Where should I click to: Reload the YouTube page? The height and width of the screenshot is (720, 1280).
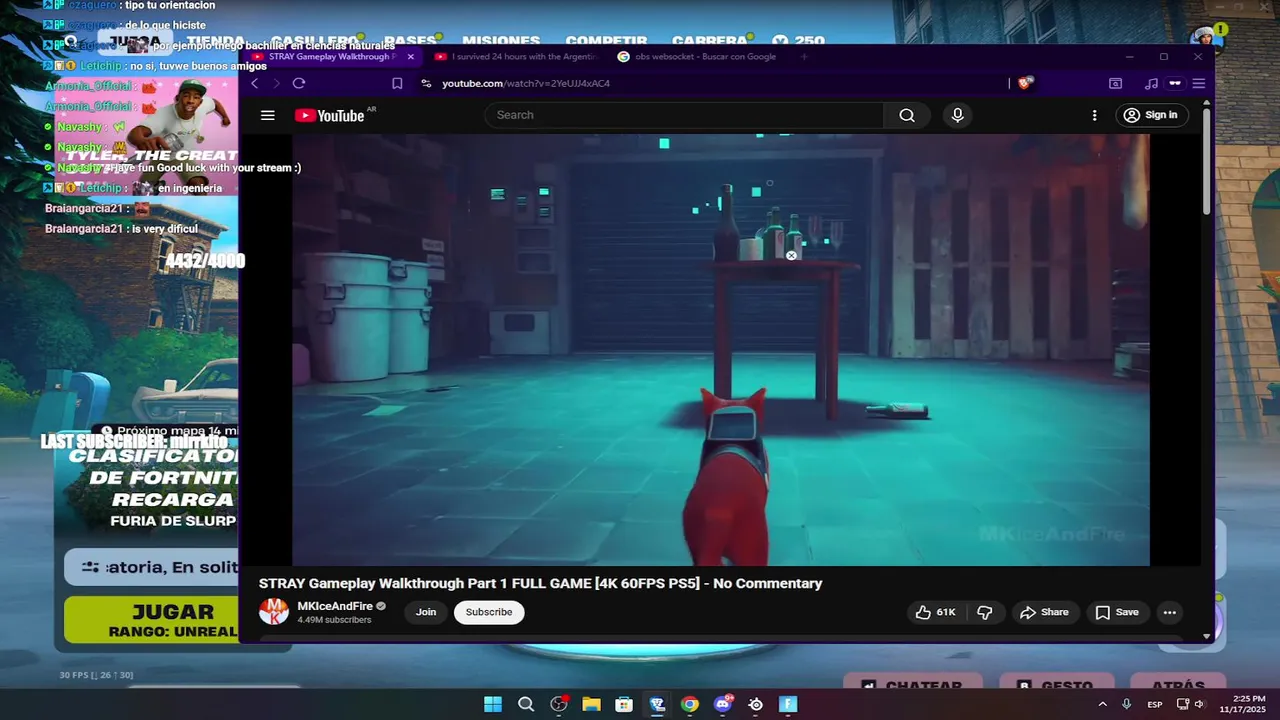coord(298,83)
